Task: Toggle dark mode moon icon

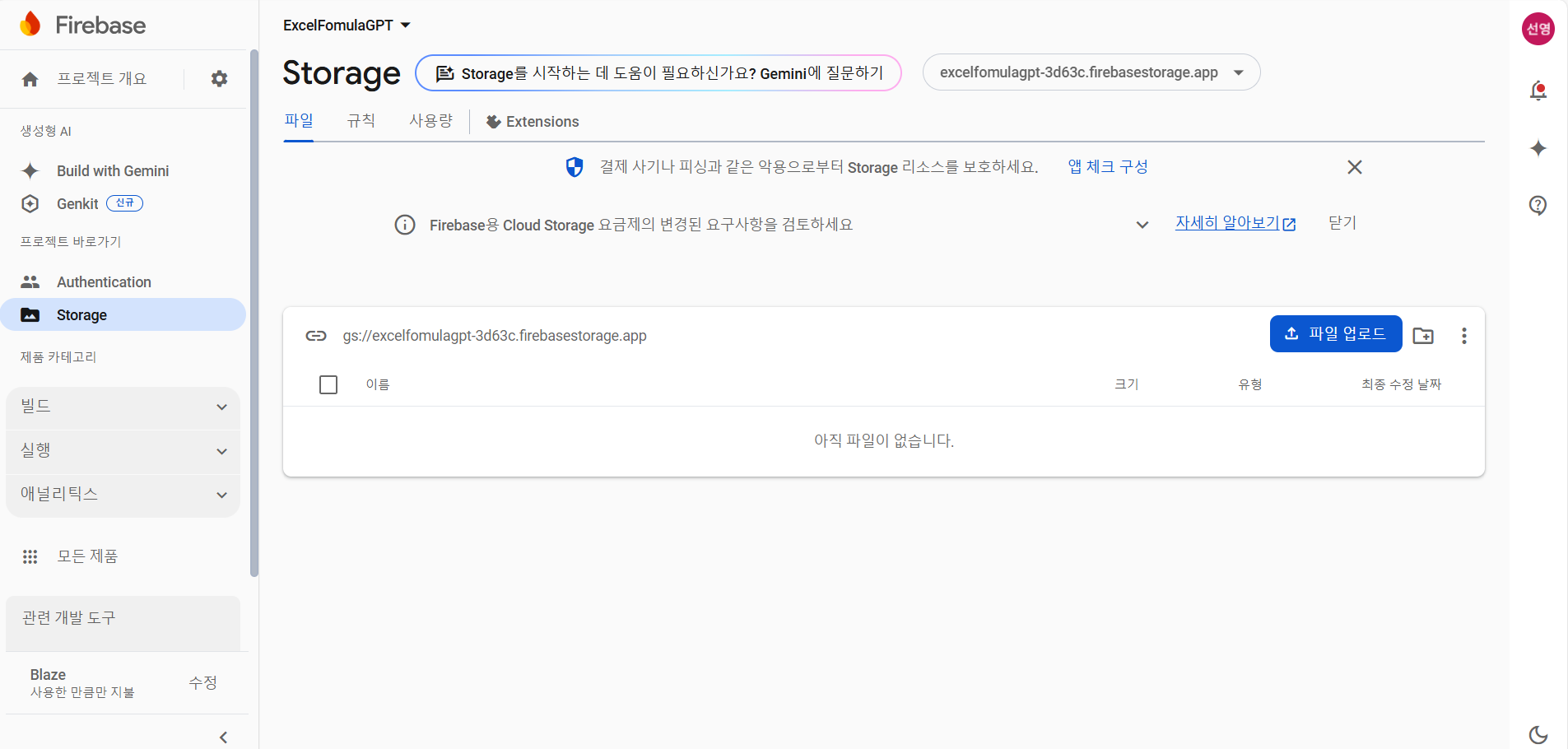Action: click(x=1538, y=734)
